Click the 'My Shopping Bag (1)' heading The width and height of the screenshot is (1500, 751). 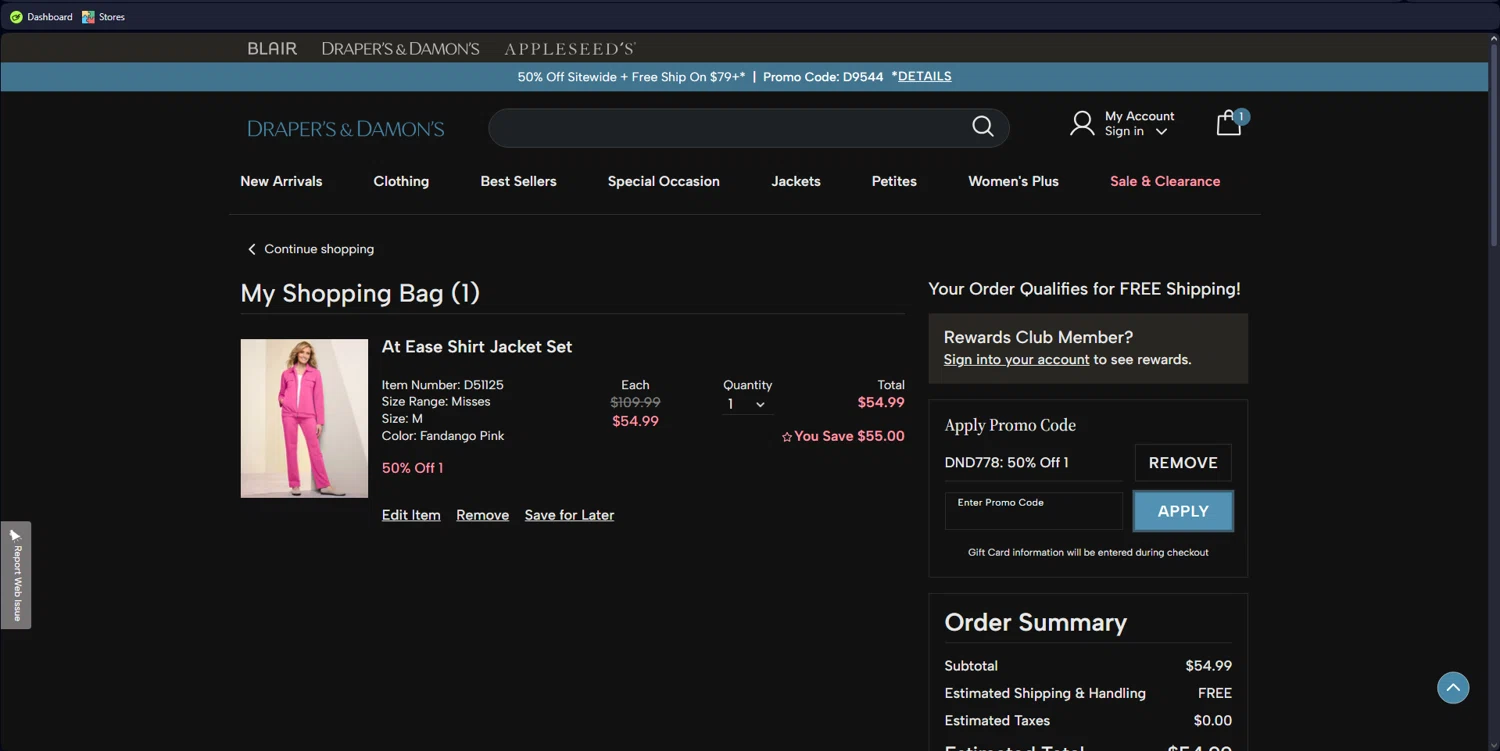tap(360, 293)
